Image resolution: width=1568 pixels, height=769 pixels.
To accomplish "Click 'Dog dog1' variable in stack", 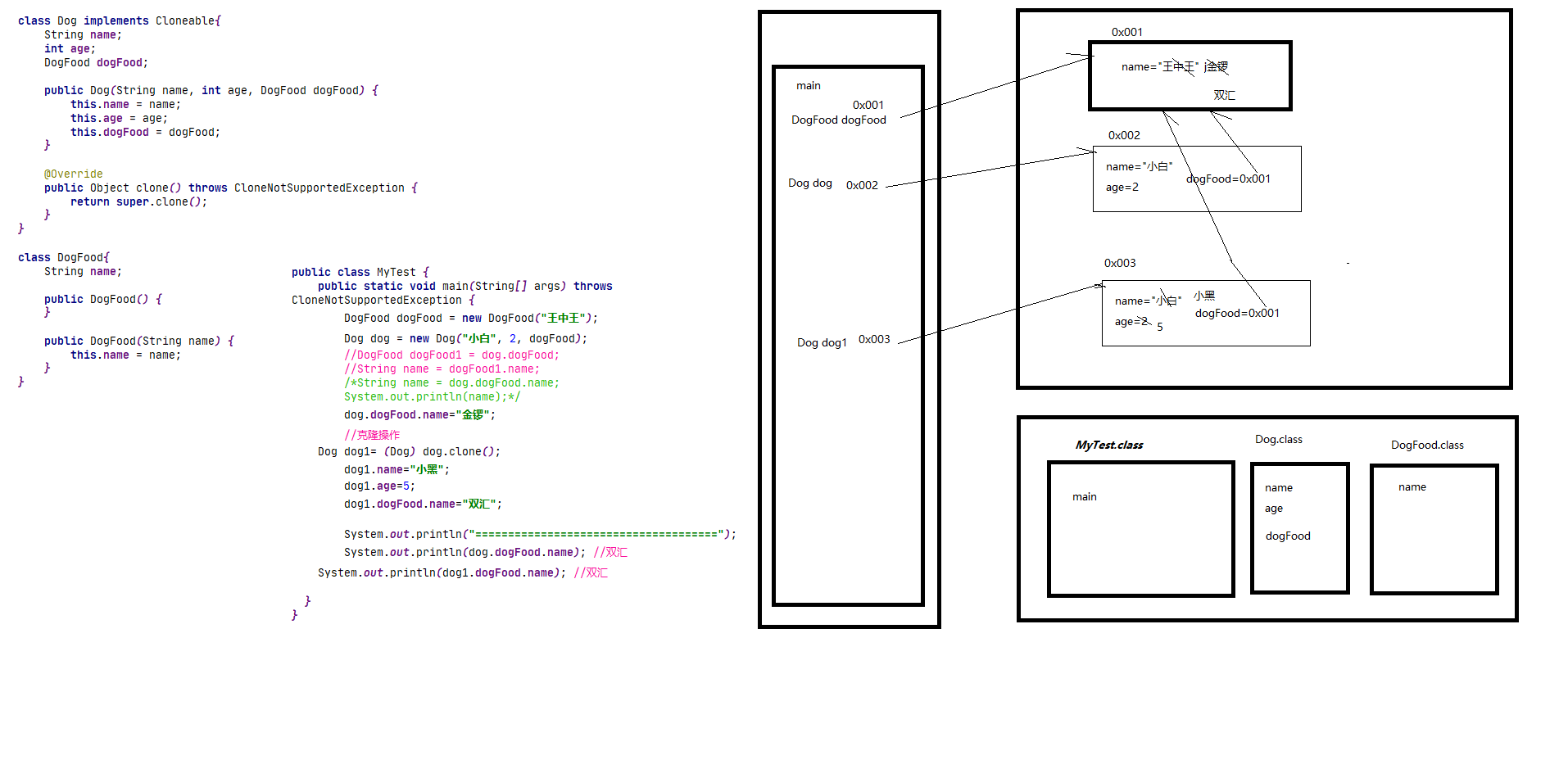I will click(x=822, y=342).
